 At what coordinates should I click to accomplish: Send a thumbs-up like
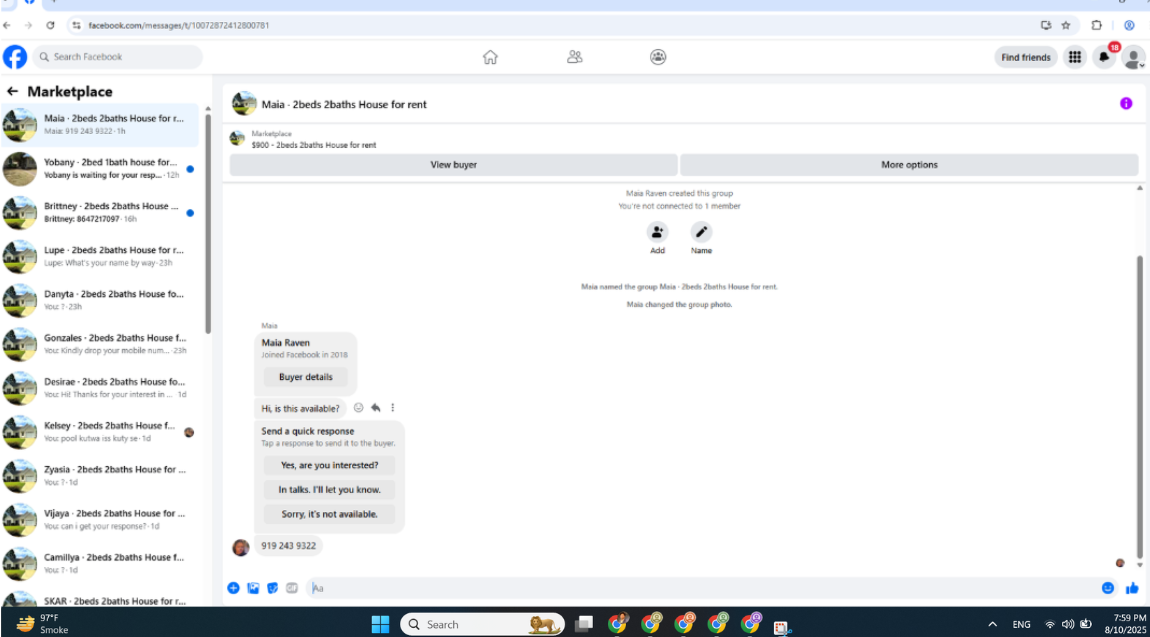[1132, 588]
